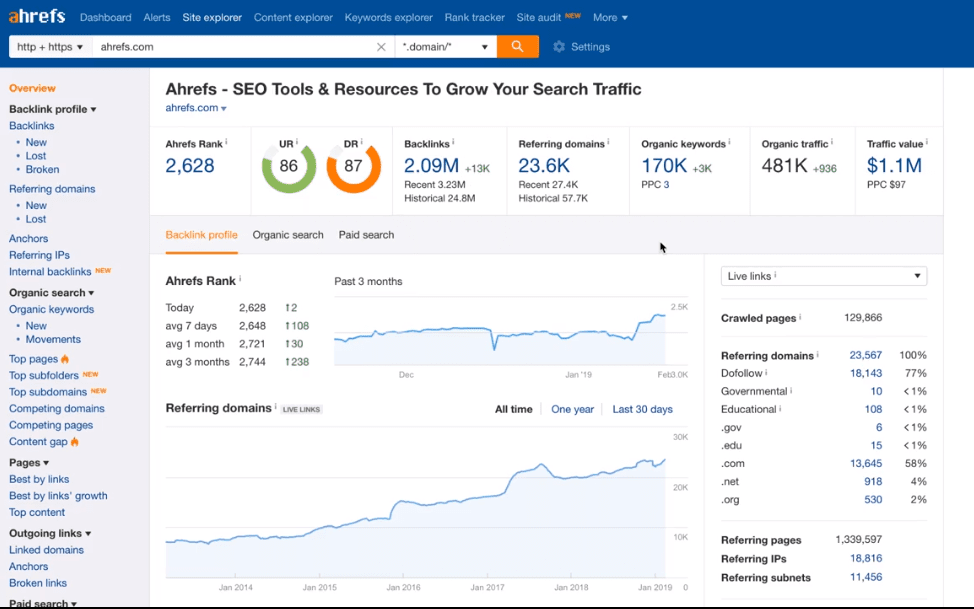Open Top content in the sidebar

(x=37, y=512)
